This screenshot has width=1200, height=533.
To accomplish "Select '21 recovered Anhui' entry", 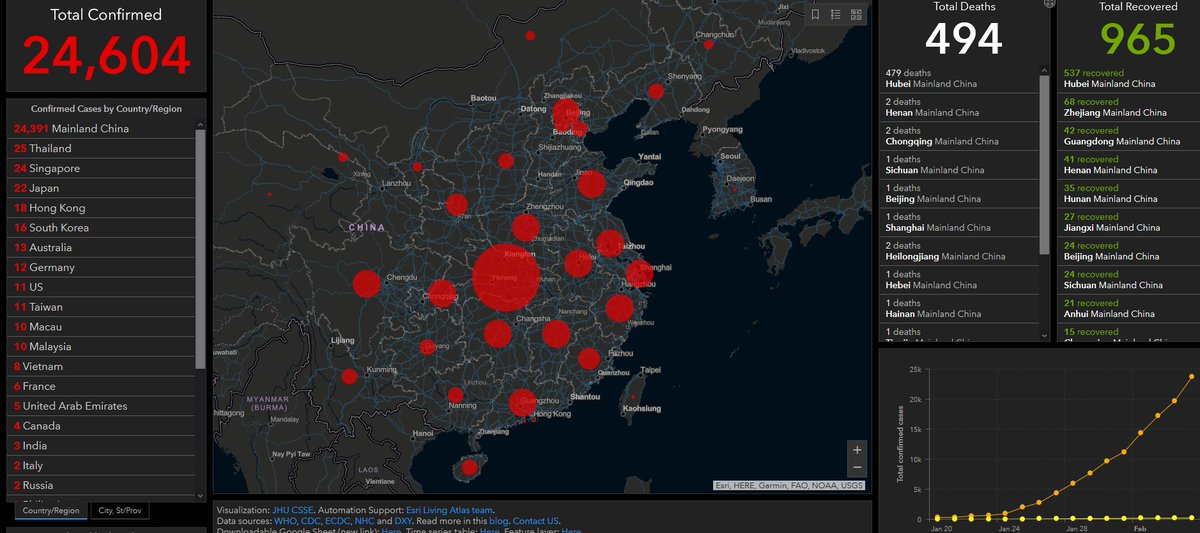I will (x=1128, y=309).
